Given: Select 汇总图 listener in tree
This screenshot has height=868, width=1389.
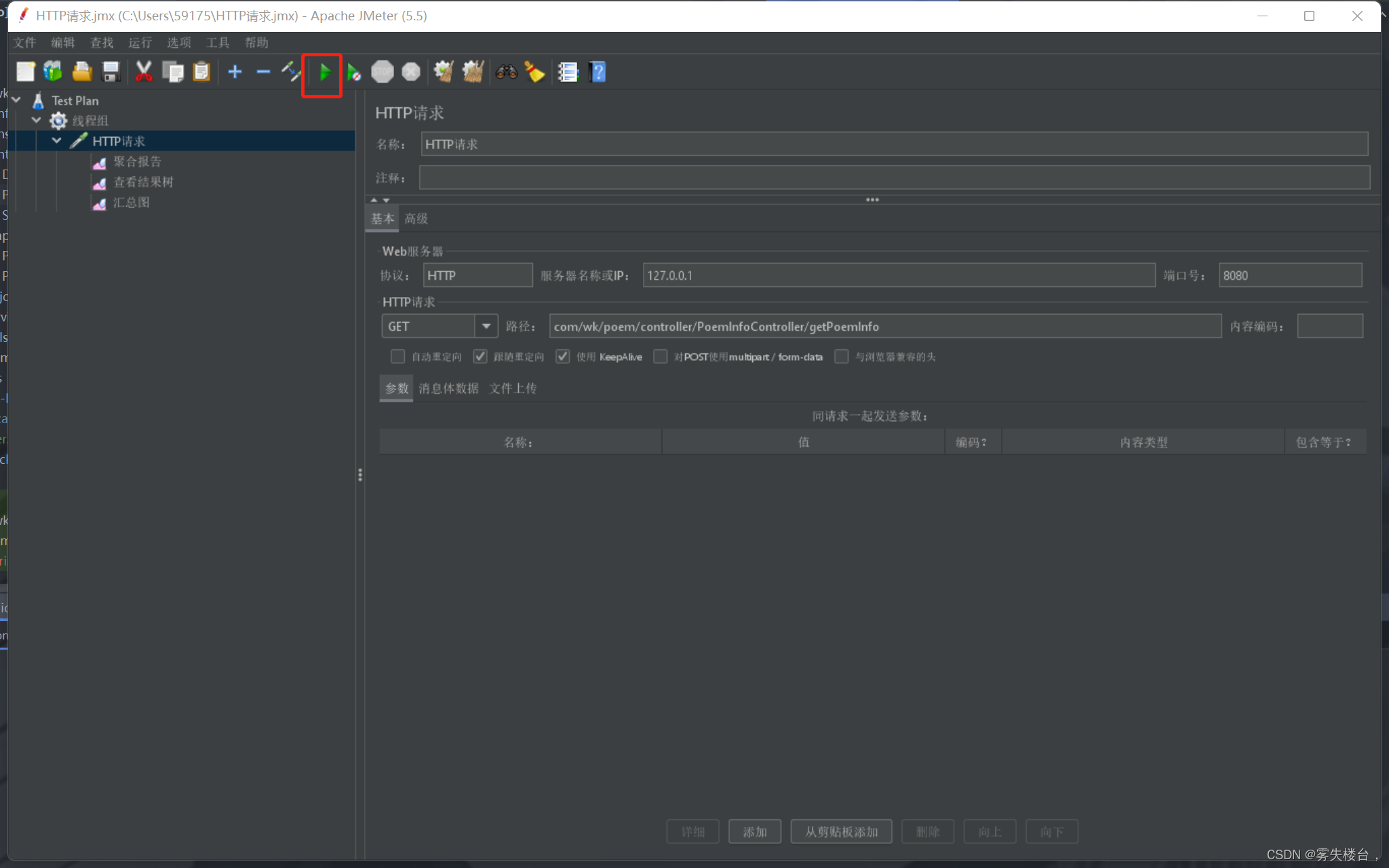Looking at the screenshot, I should pyautogui.click(x=131, y=202).
